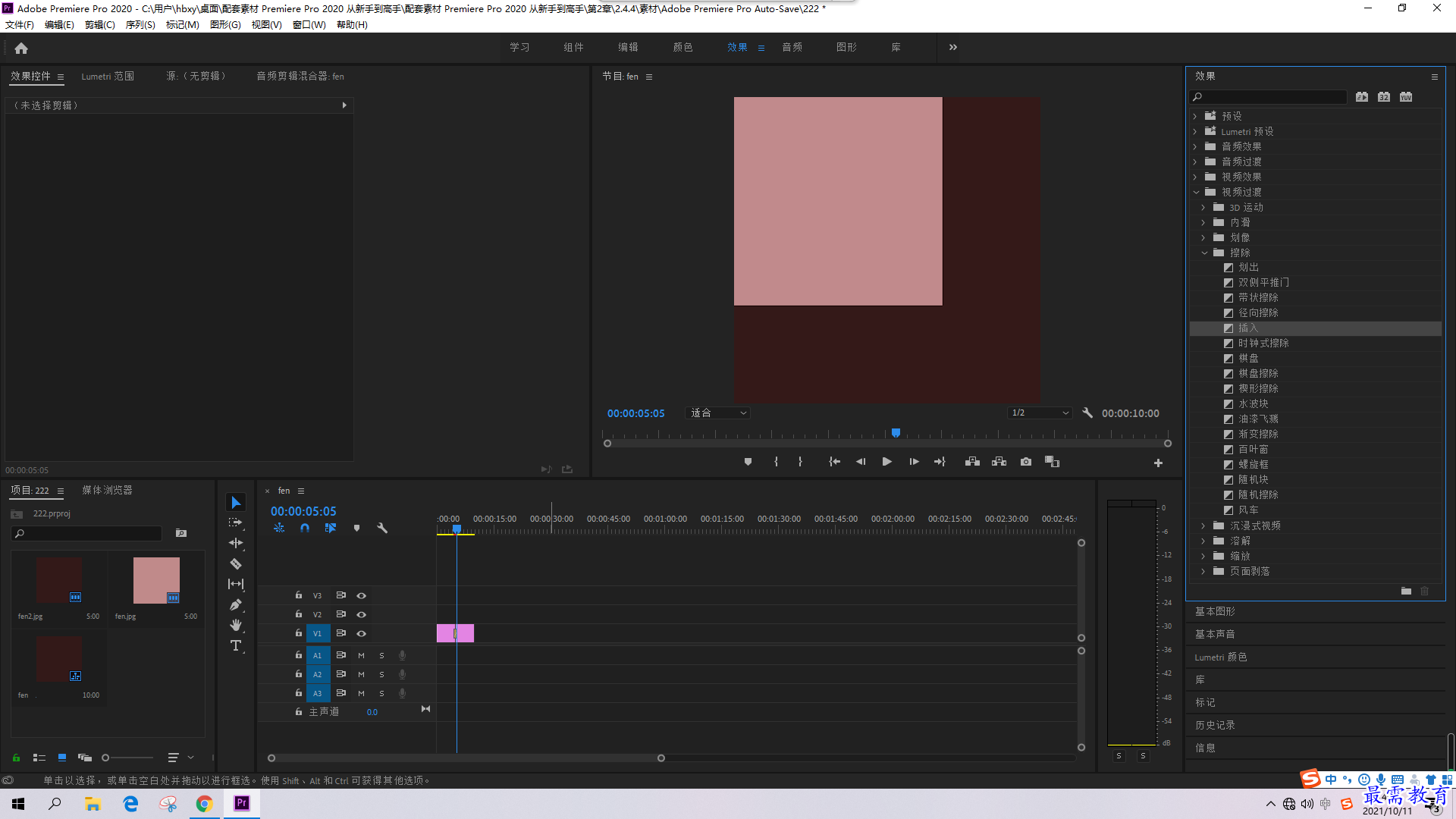1456x819 pixels.
Task: Collapse the 擦除 folder
Action: point(1204,253)
